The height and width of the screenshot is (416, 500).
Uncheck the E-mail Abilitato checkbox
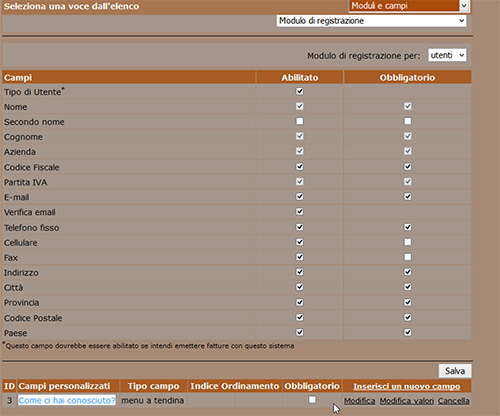point(300,197)
